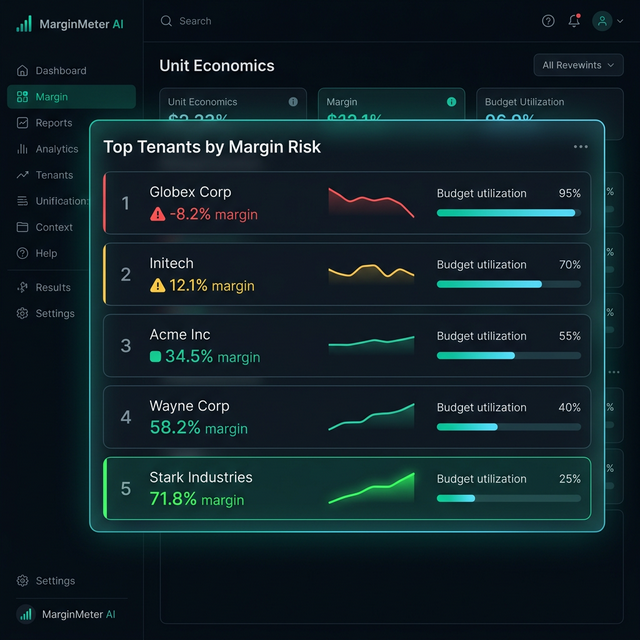This screenshot has width=640, height=640.
Task: Click Initech 70% budget utilization bar
Action: [509, 284]
